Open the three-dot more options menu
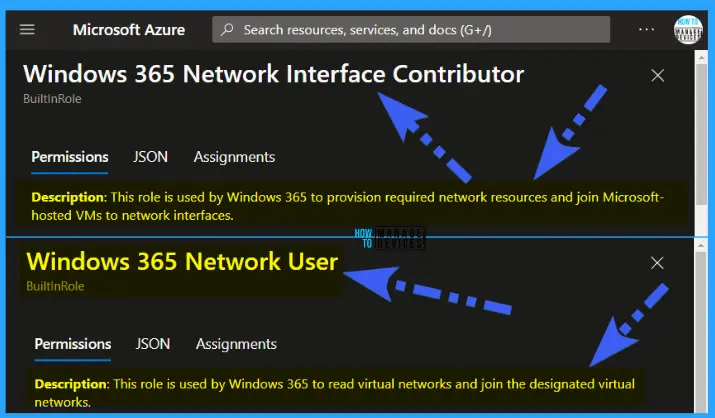Image resolution: width=715 pixels, height=418 pixels. click(647, 30)
